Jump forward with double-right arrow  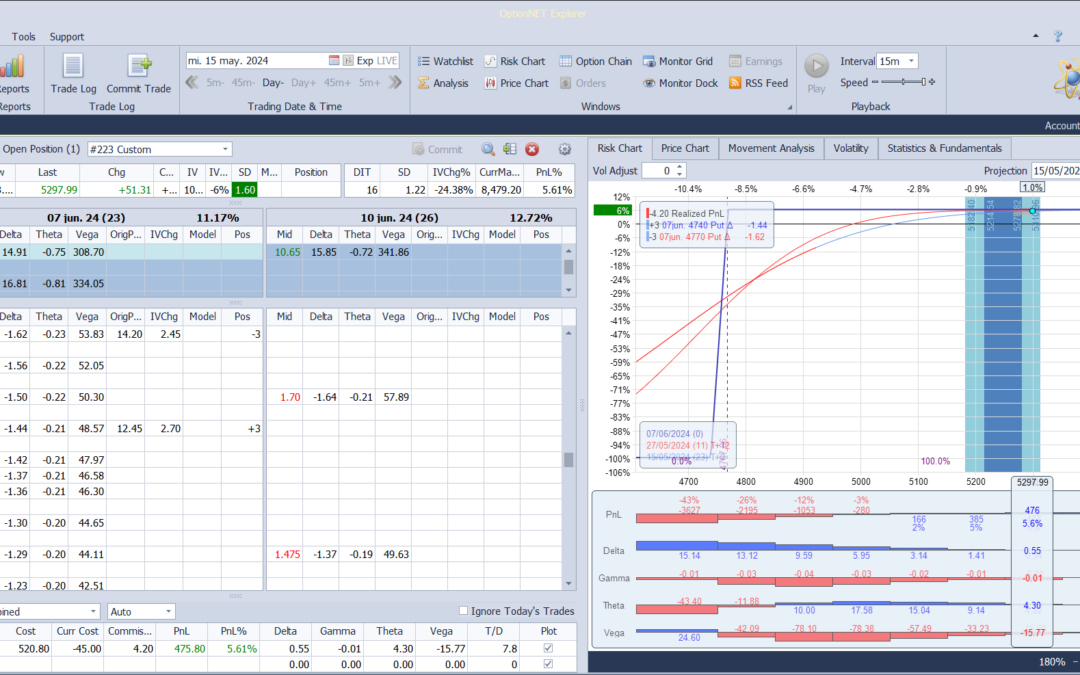[x=395, y=83]
